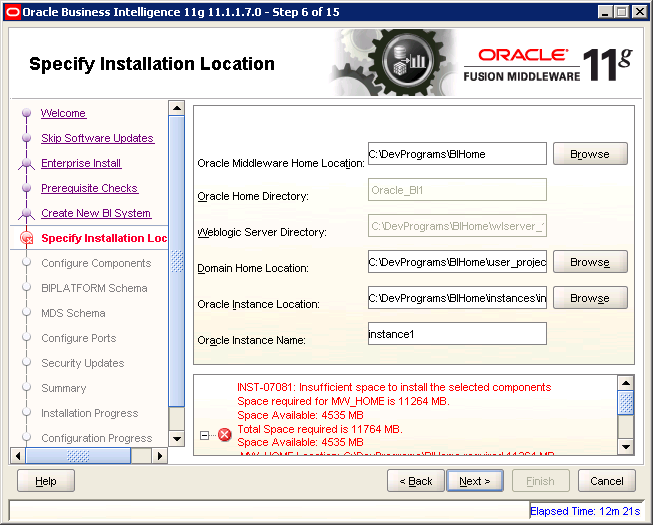Click the Configure Ports step label
The image size is (653, 525).
(79, 338)
